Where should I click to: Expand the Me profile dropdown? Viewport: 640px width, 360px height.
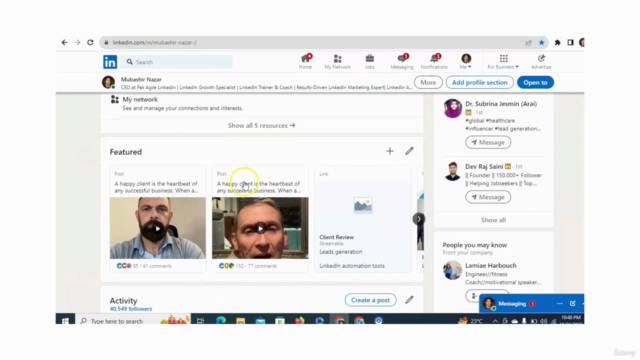pos(466,62)
